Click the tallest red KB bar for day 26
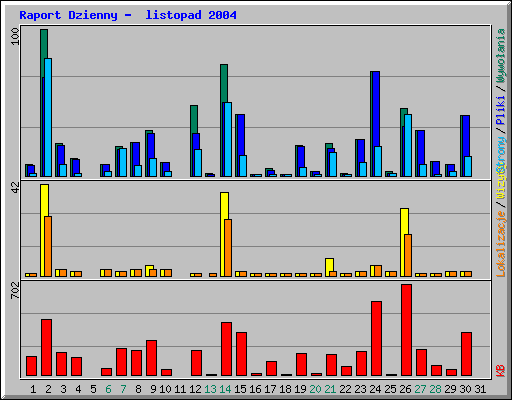 pyautogui.click(x=407, y=330)
